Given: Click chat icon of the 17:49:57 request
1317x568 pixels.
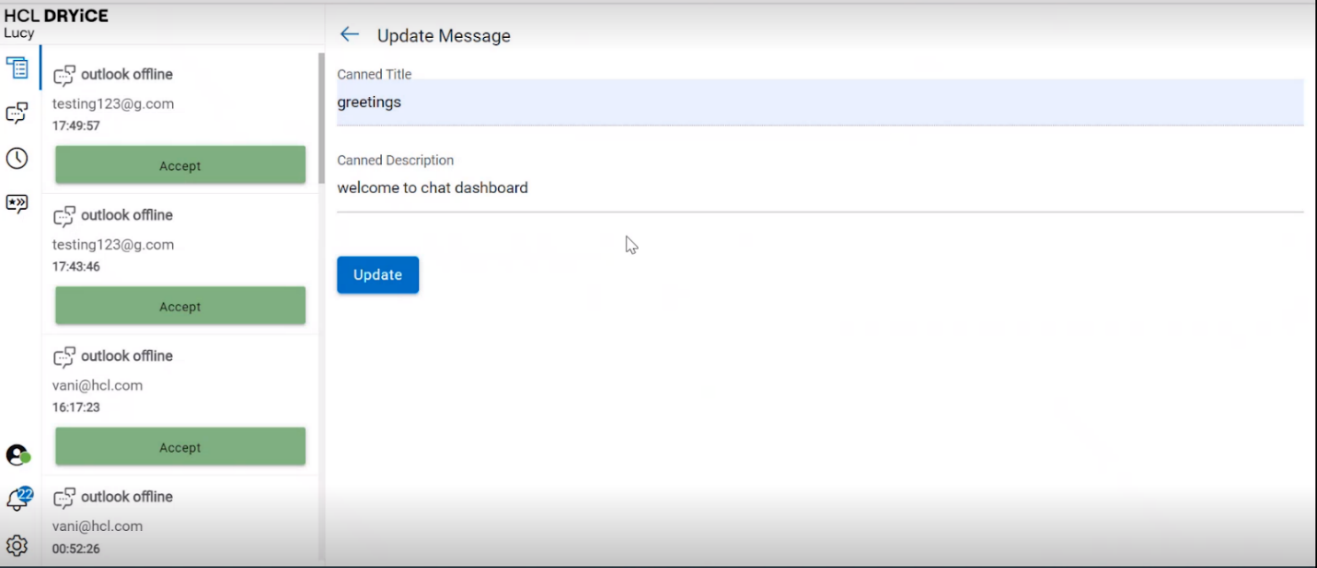Looking at the screenshot, I should [x=64, y=76].
